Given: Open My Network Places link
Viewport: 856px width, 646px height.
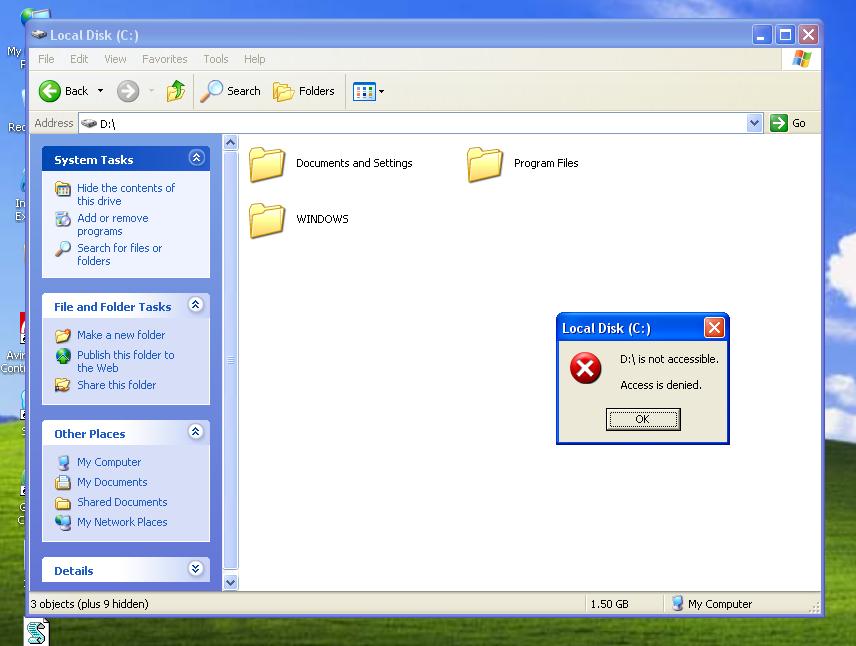Looking at the screenshot, I should (122, 522).
